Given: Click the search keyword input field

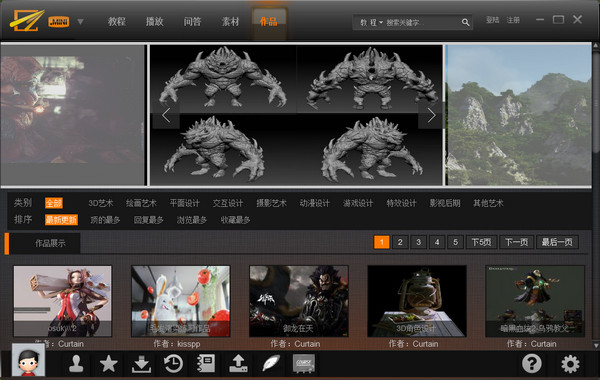Looking at the screenshot, I should tap(421, 23).
